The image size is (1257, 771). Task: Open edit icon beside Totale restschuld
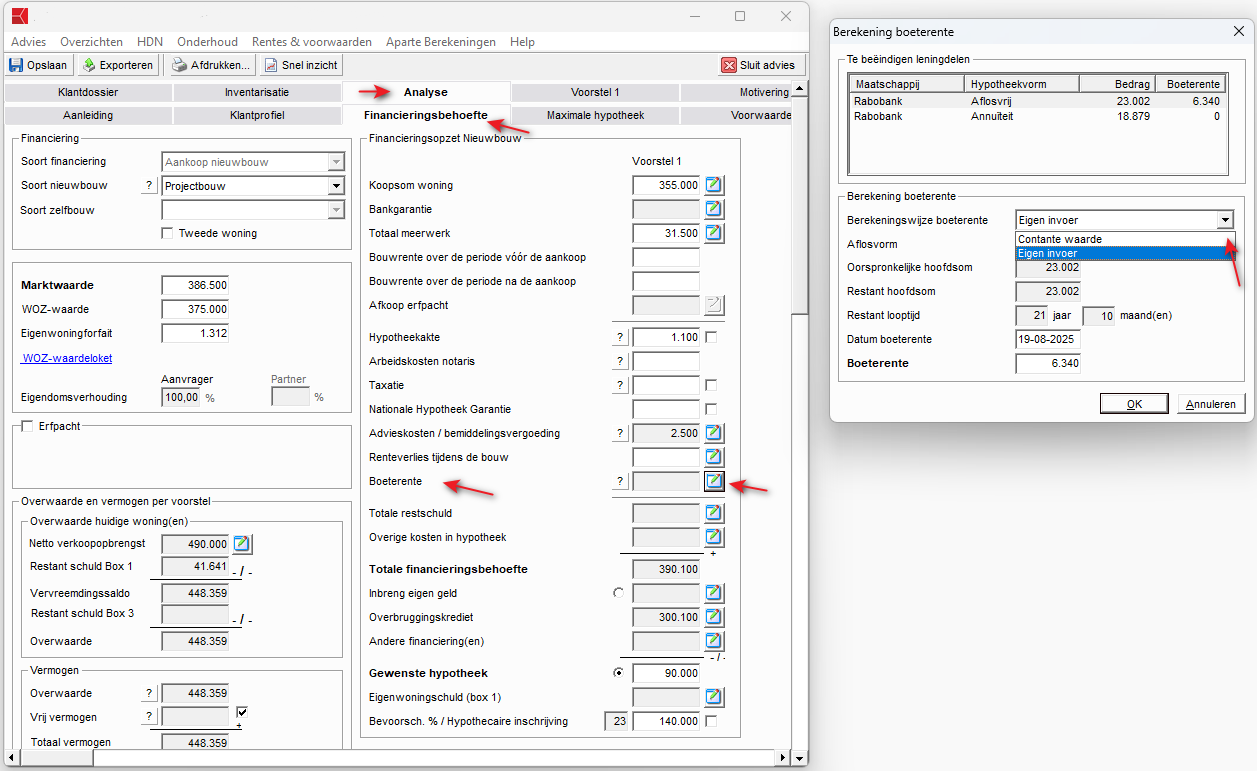coord(714,513)
